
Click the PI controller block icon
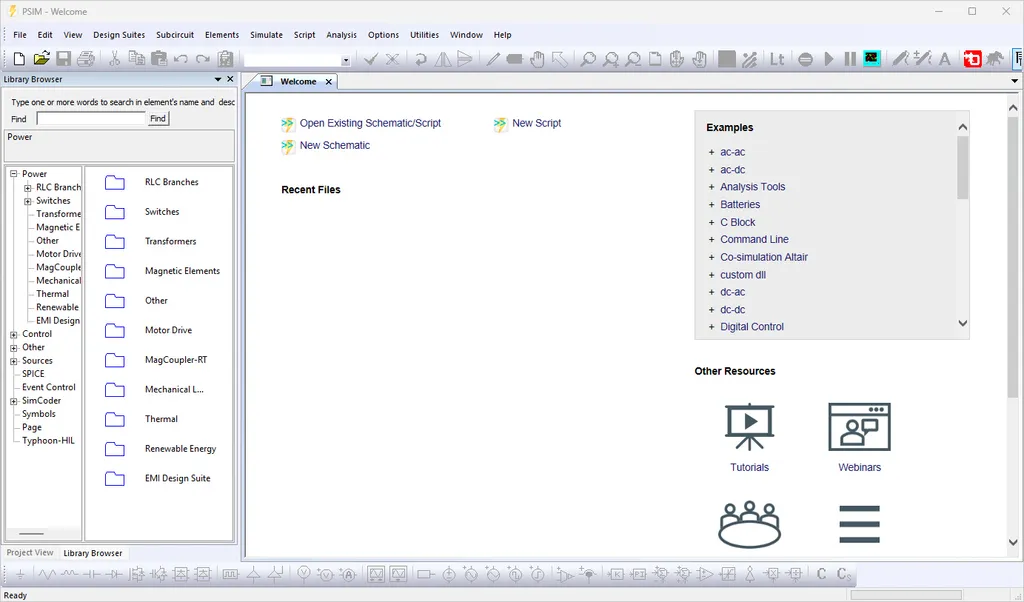coord(638,575)
